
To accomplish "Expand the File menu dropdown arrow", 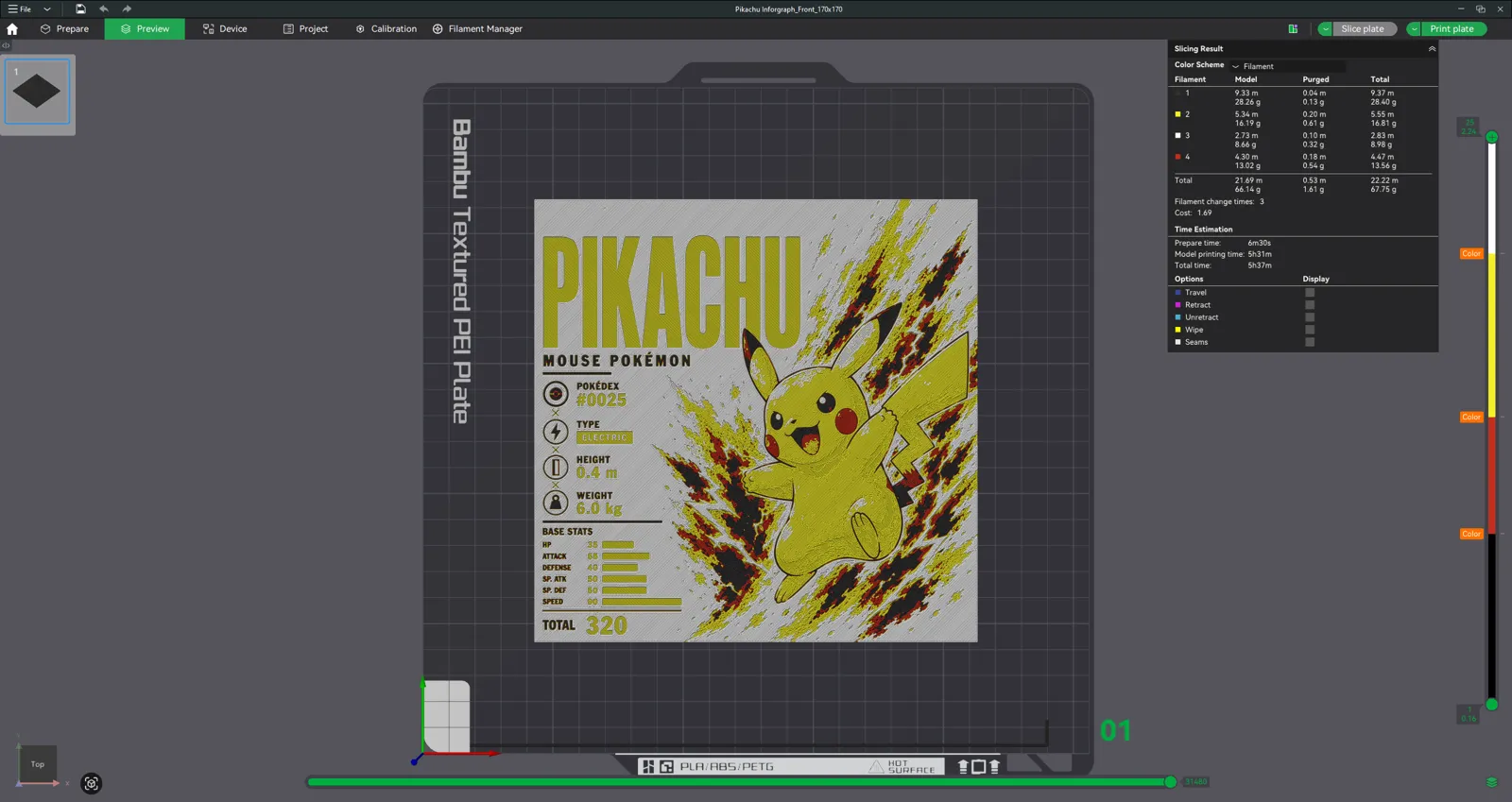I will 47,9.
